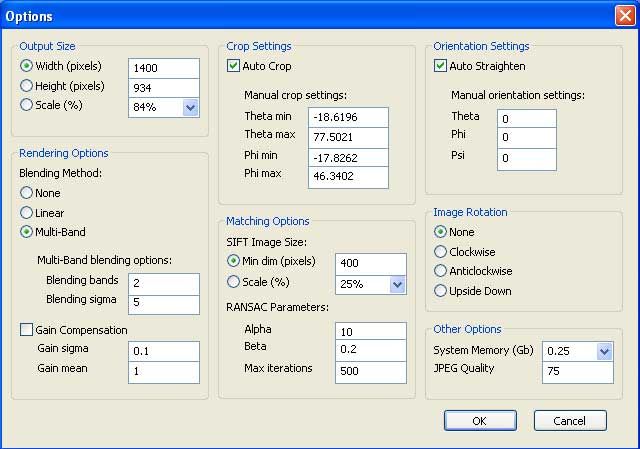Toggle the Auto Straighten checkbox
Viewport: 640px width, 449px height.
441,66
